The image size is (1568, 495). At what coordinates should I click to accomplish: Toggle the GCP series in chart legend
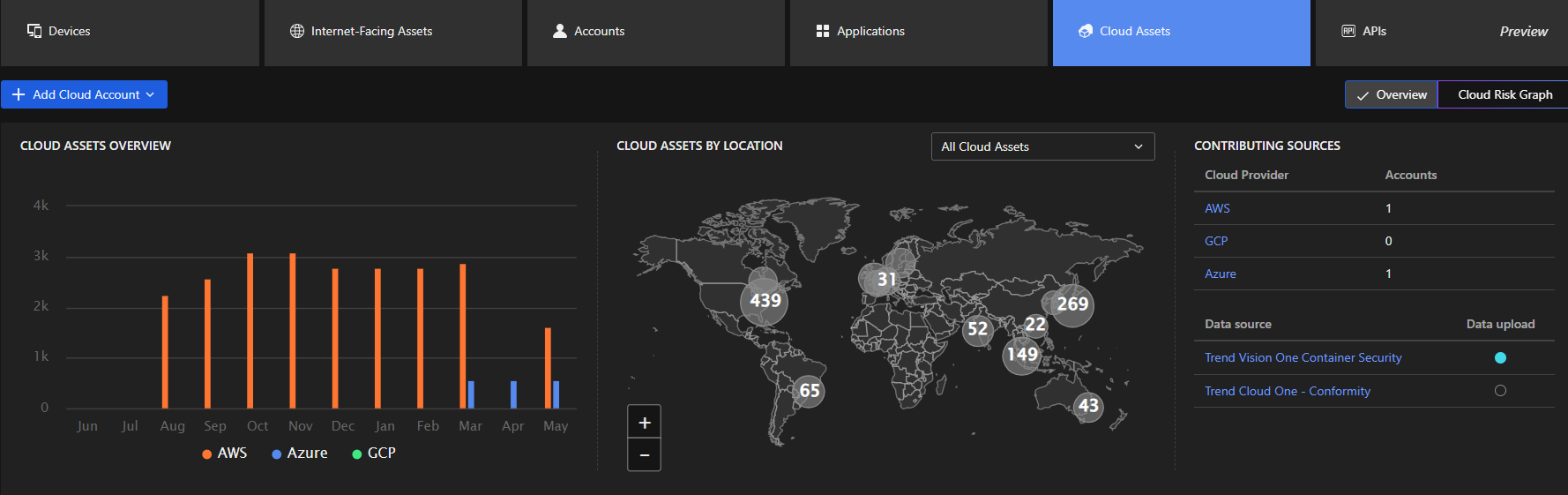374,454
